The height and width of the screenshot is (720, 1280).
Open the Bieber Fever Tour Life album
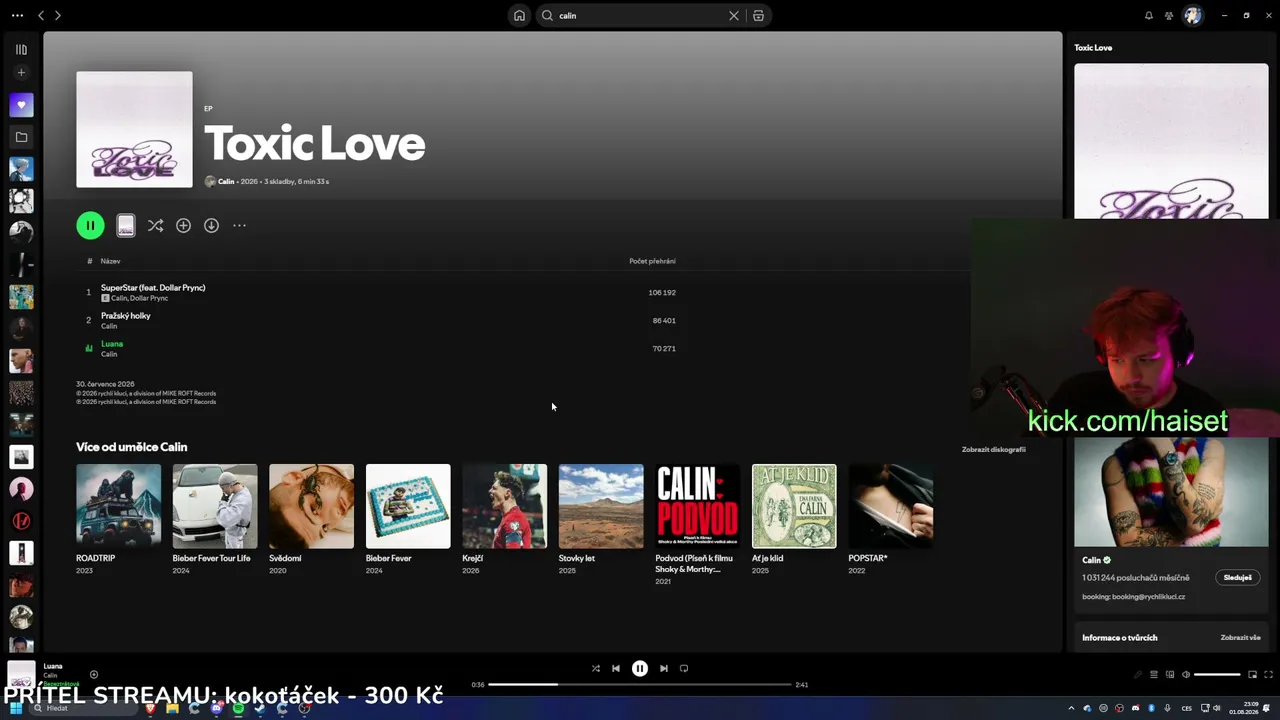[215, 518]
